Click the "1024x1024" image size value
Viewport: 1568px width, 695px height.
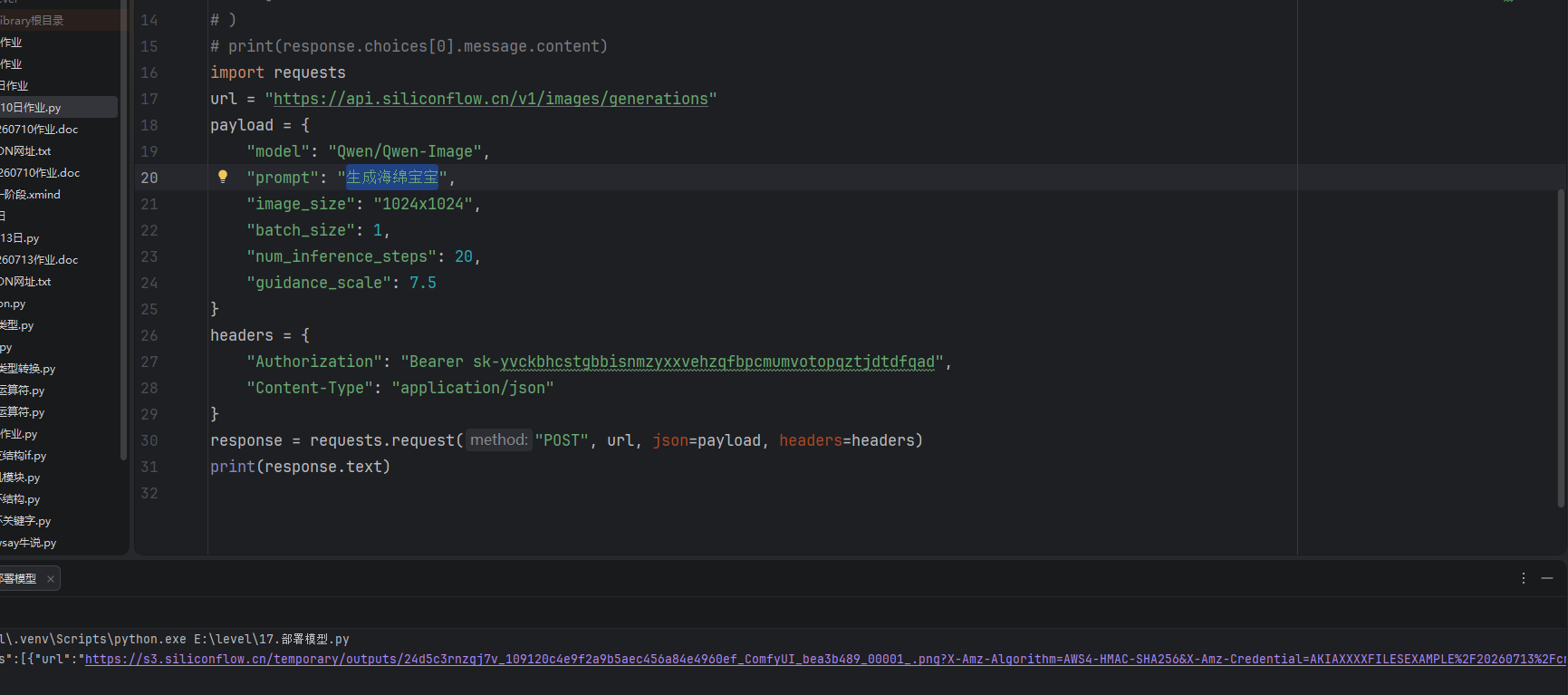(423, 204)
